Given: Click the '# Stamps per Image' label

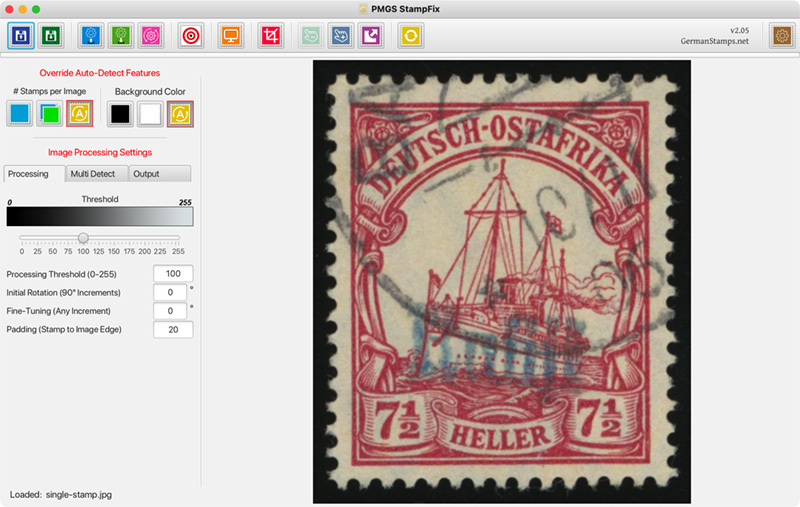Looking at the screenshot, I should (x=49, y=91).
